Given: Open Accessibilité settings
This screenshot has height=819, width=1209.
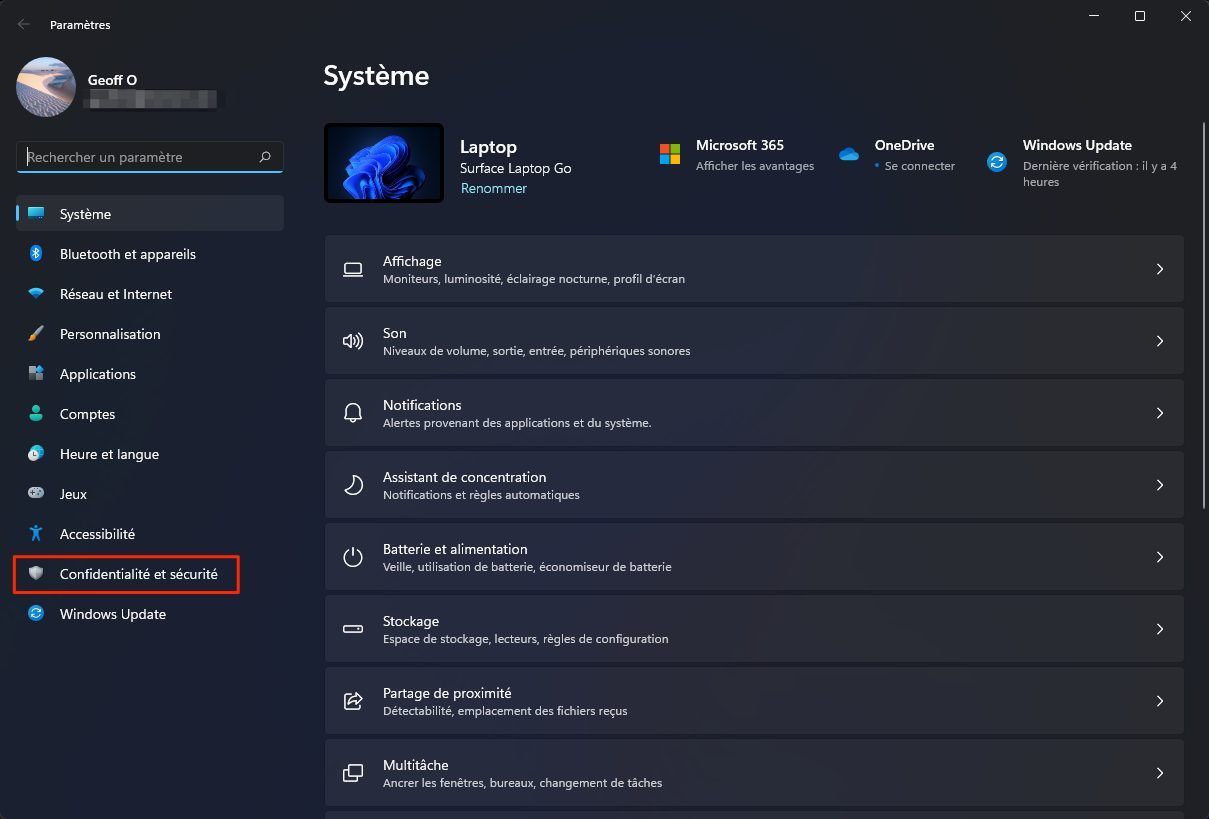Looking at the screenshot, I should coord(150,534).
